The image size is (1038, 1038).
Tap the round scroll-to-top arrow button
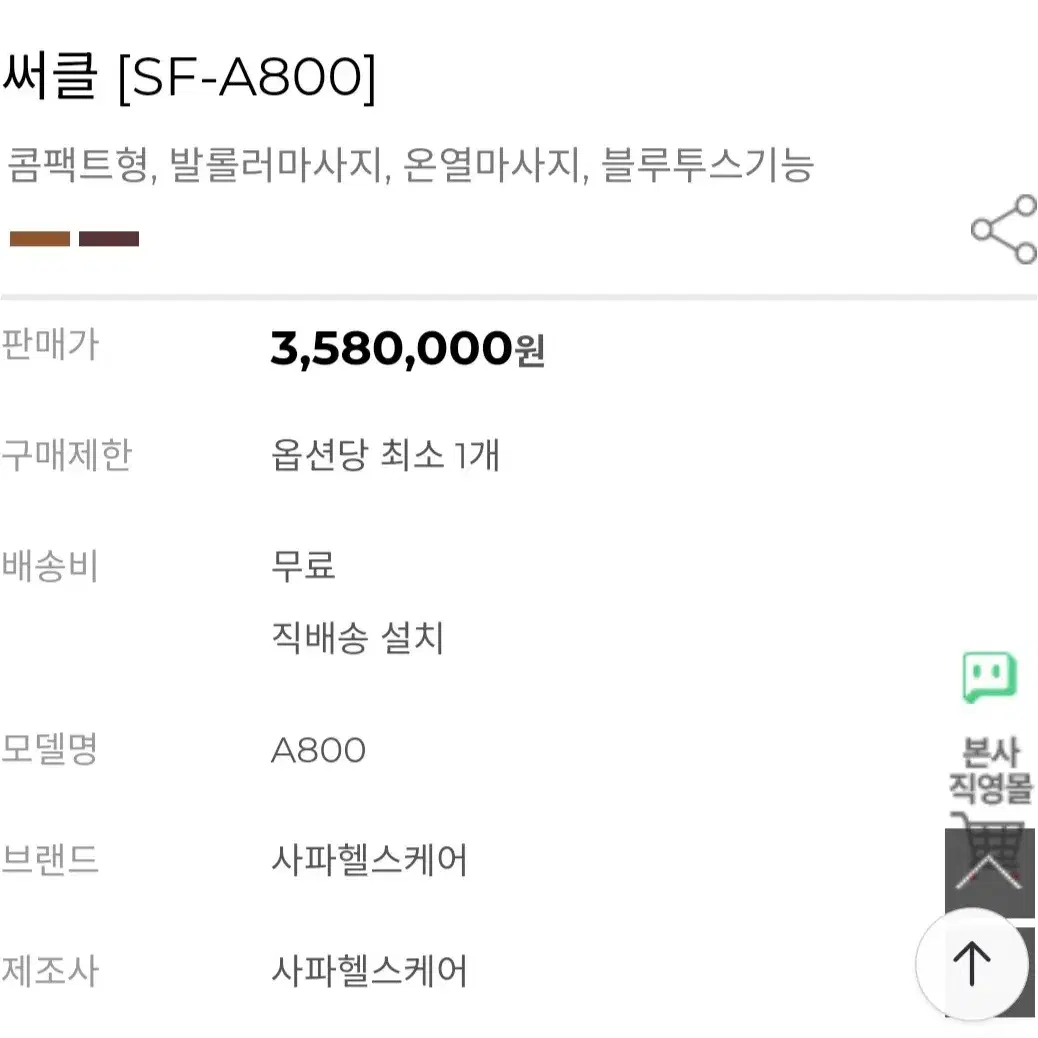coord(971,964)
